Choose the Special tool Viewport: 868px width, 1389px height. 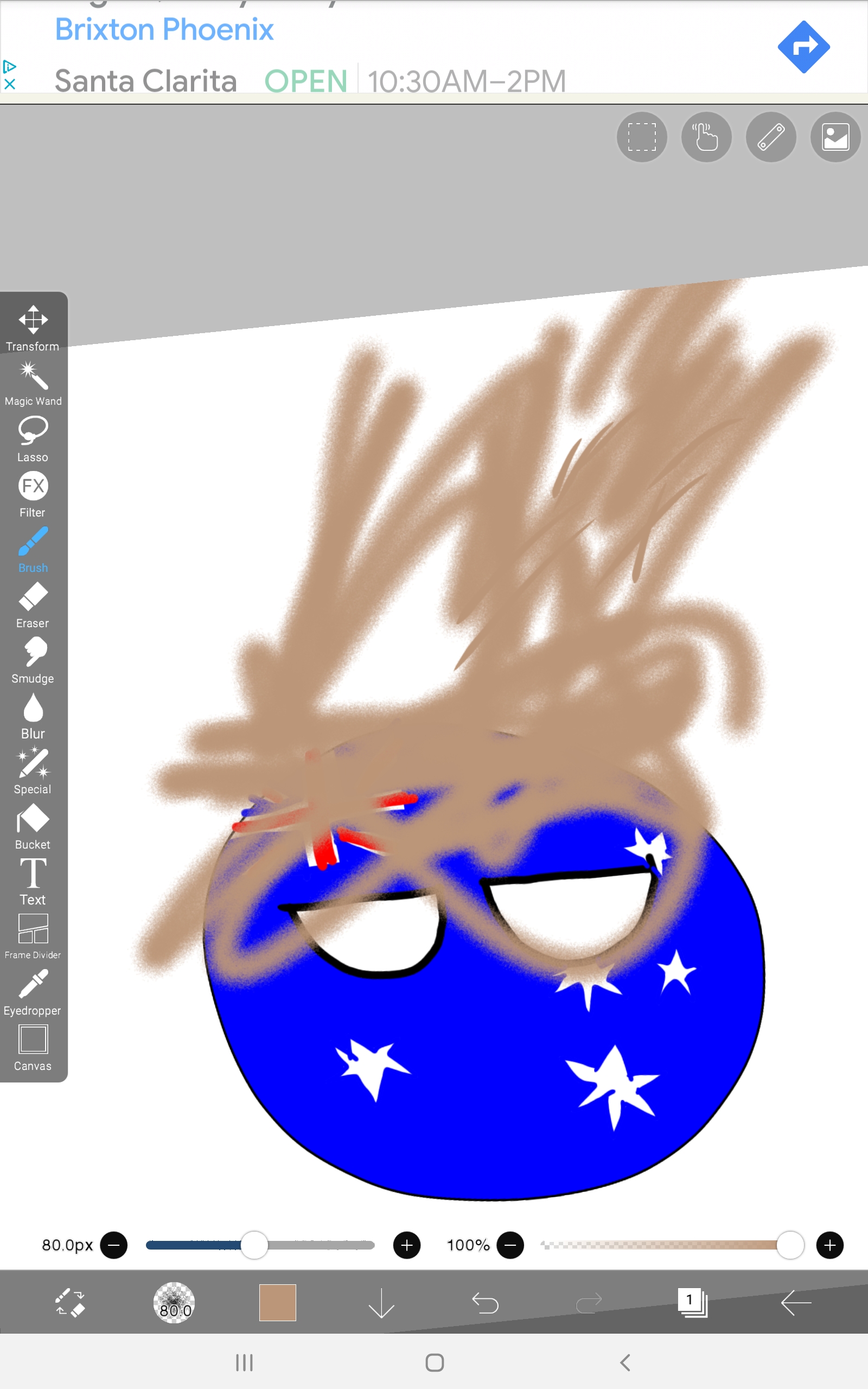[x=33, y=772]
